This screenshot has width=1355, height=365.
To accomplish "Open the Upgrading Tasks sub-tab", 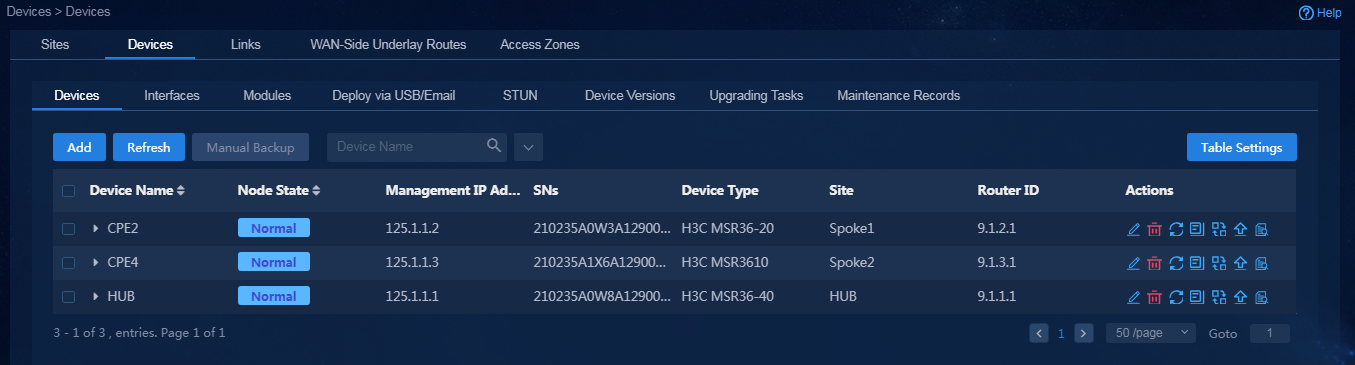I will (756, 96).
